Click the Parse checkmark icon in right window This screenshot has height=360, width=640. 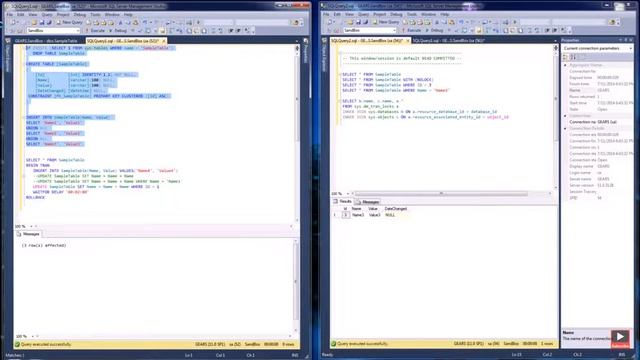456,30
